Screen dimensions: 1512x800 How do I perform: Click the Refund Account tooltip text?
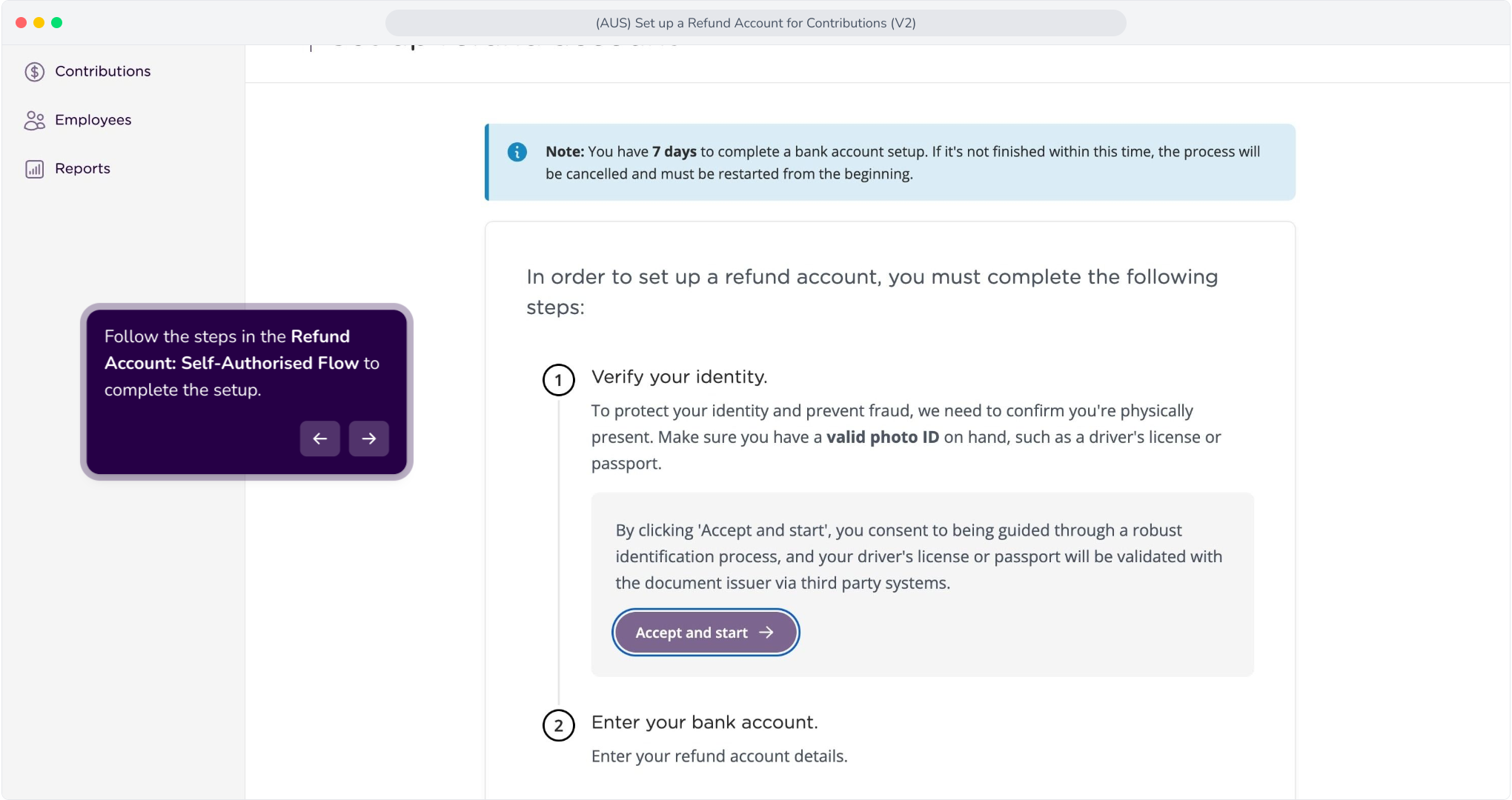coord(242,363)
